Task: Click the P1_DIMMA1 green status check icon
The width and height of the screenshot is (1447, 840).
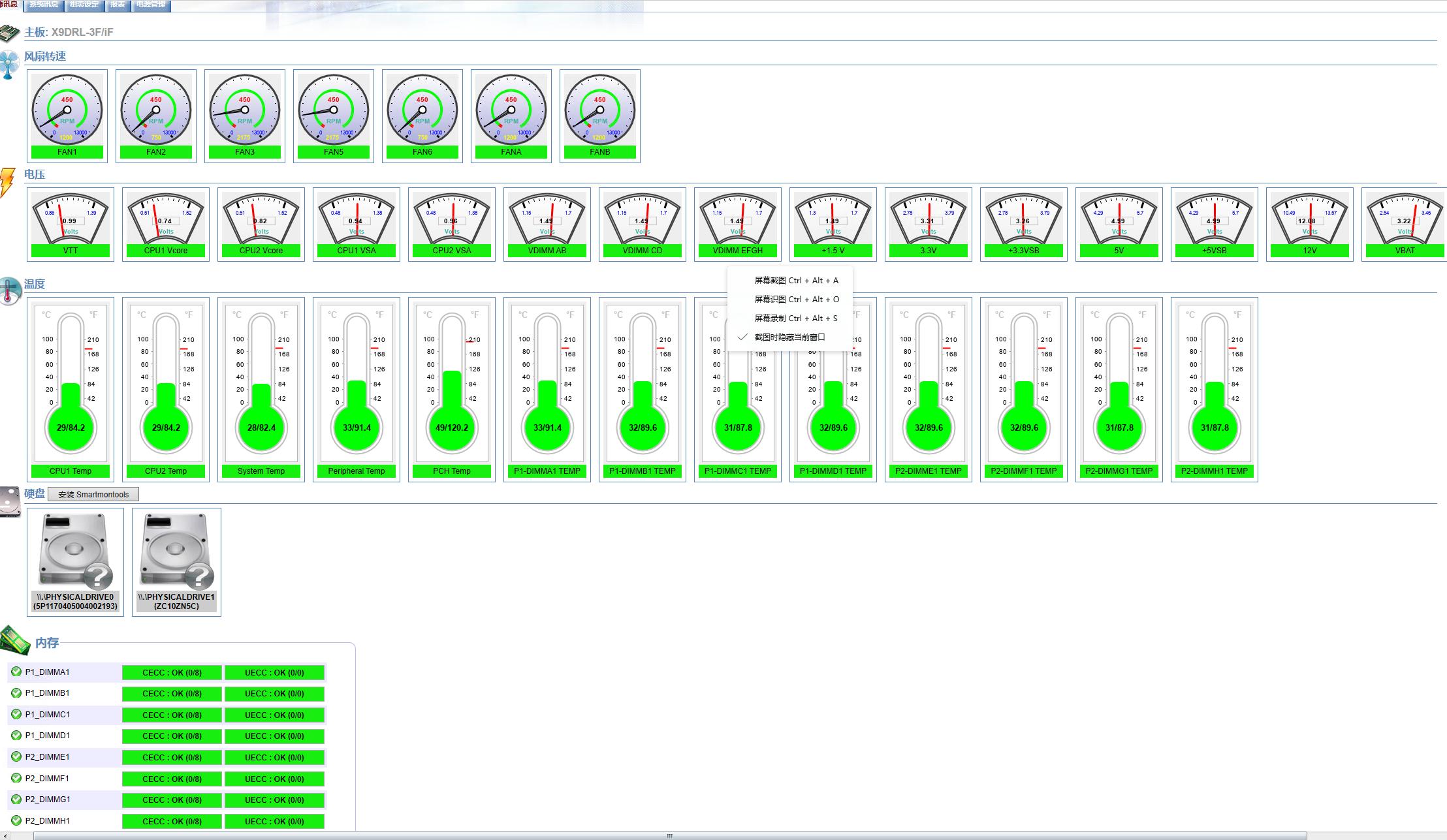Action: pyautogui.click(x=16, y=672)
